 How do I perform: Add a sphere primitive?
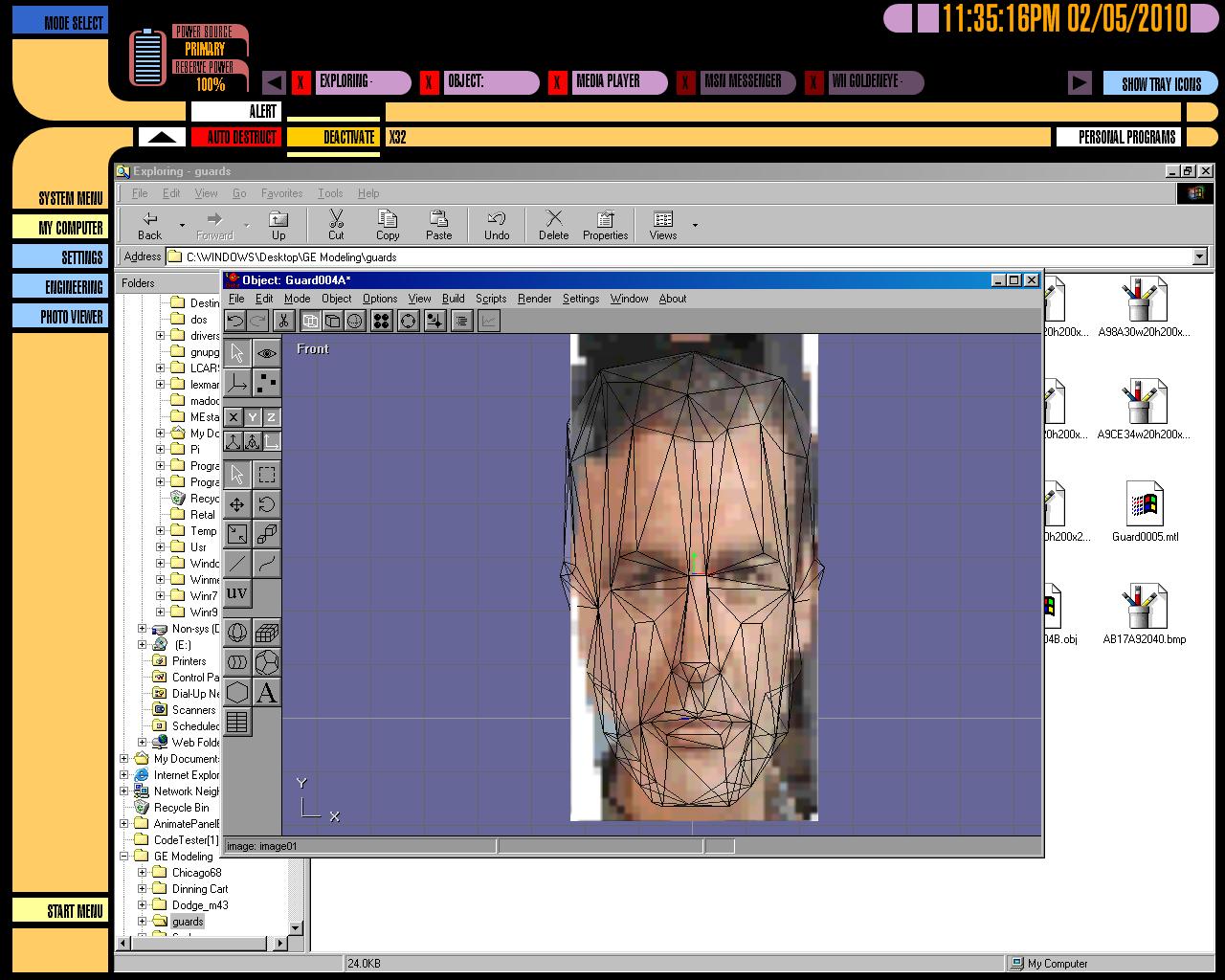pos(237,633)
